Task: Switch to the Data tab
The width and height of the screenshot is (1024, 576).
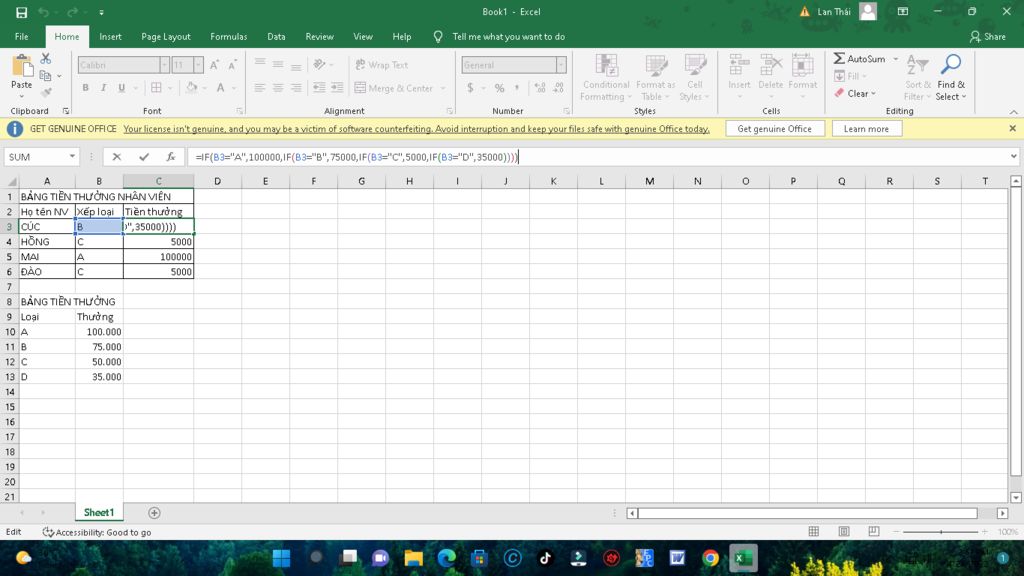Action: click(x=276, y=37)
